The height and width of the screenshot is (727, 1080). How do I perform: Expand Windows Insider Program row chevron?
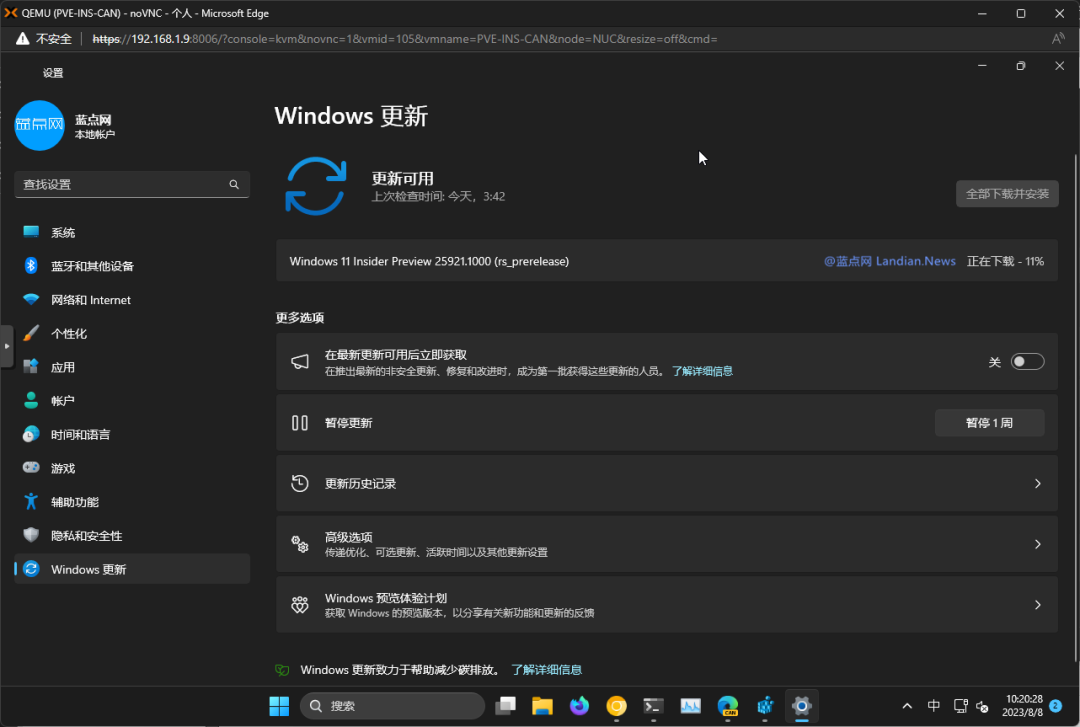(x=1037, y=604)
